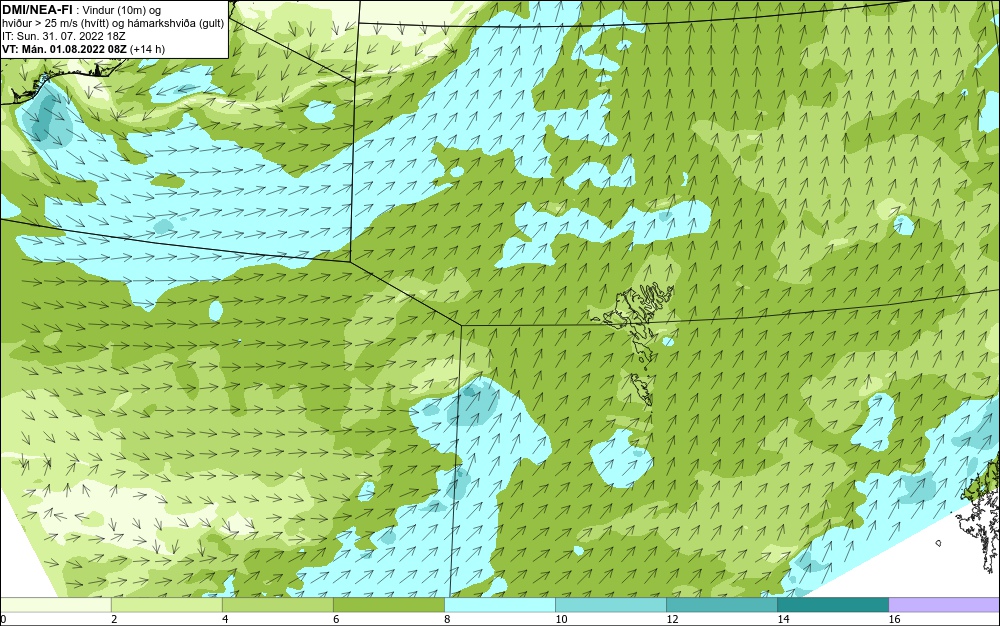Click the scale label '8' under the color bar
The width and height of the screenshot is (1000, 626).
point(447,619)
